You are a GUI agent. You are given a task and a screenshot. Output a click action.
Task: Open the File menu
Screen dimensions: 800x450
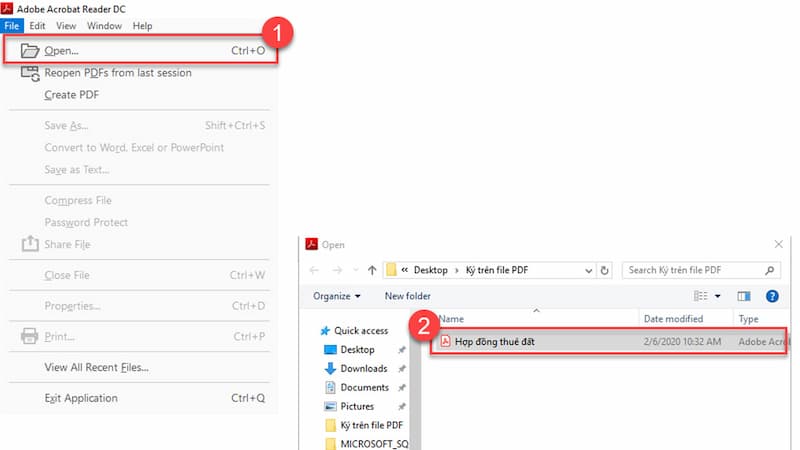(x=12, y=26)
